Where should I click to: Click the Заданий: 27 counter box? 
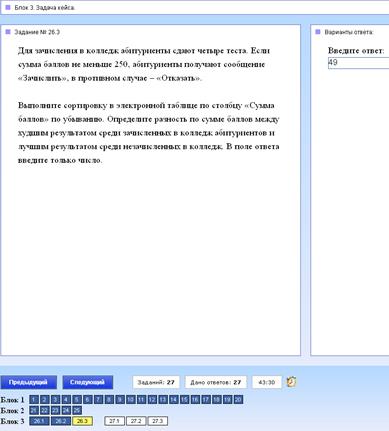156,382
